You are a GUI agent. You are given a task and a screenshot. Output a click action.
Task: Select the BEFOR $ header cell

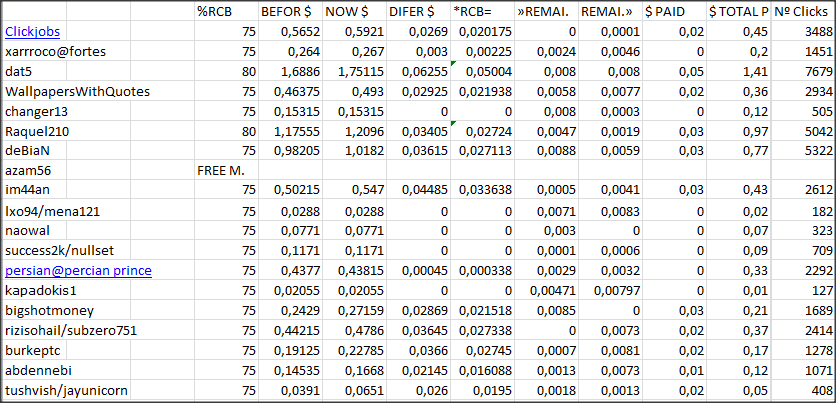pyautogui.click(x=290, y=12)
